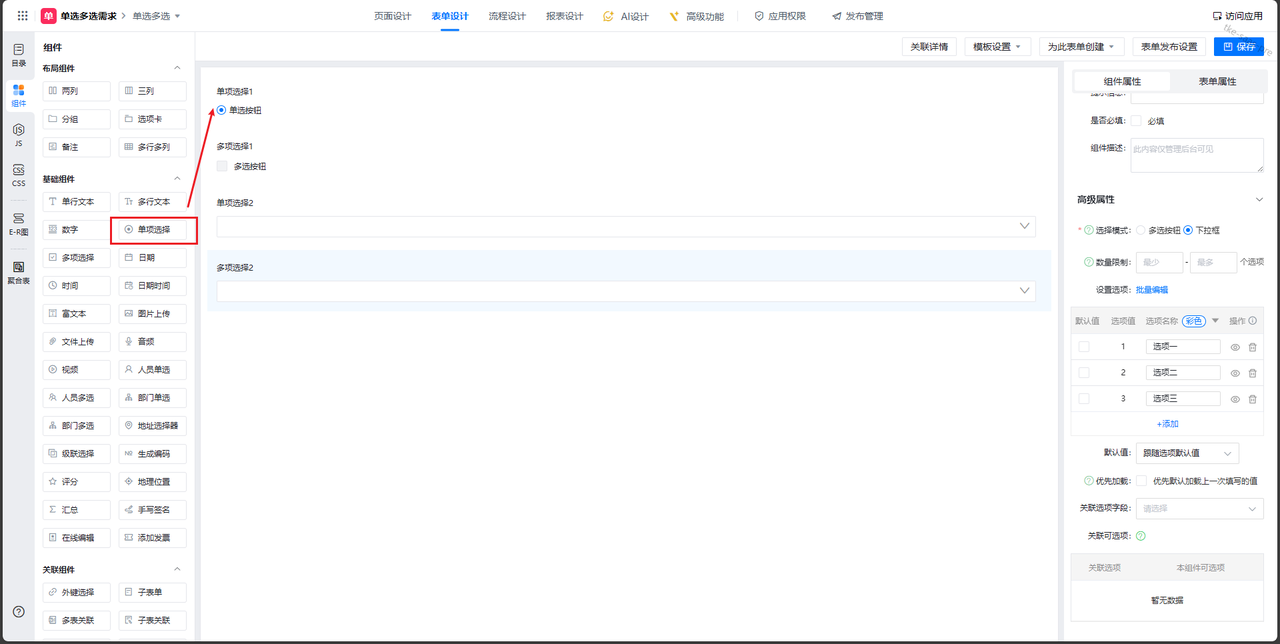Image resolution: width=1280 pixels, height=644 pixels.
Task: Click the blue 保存 button
Action: (1238, 47)
